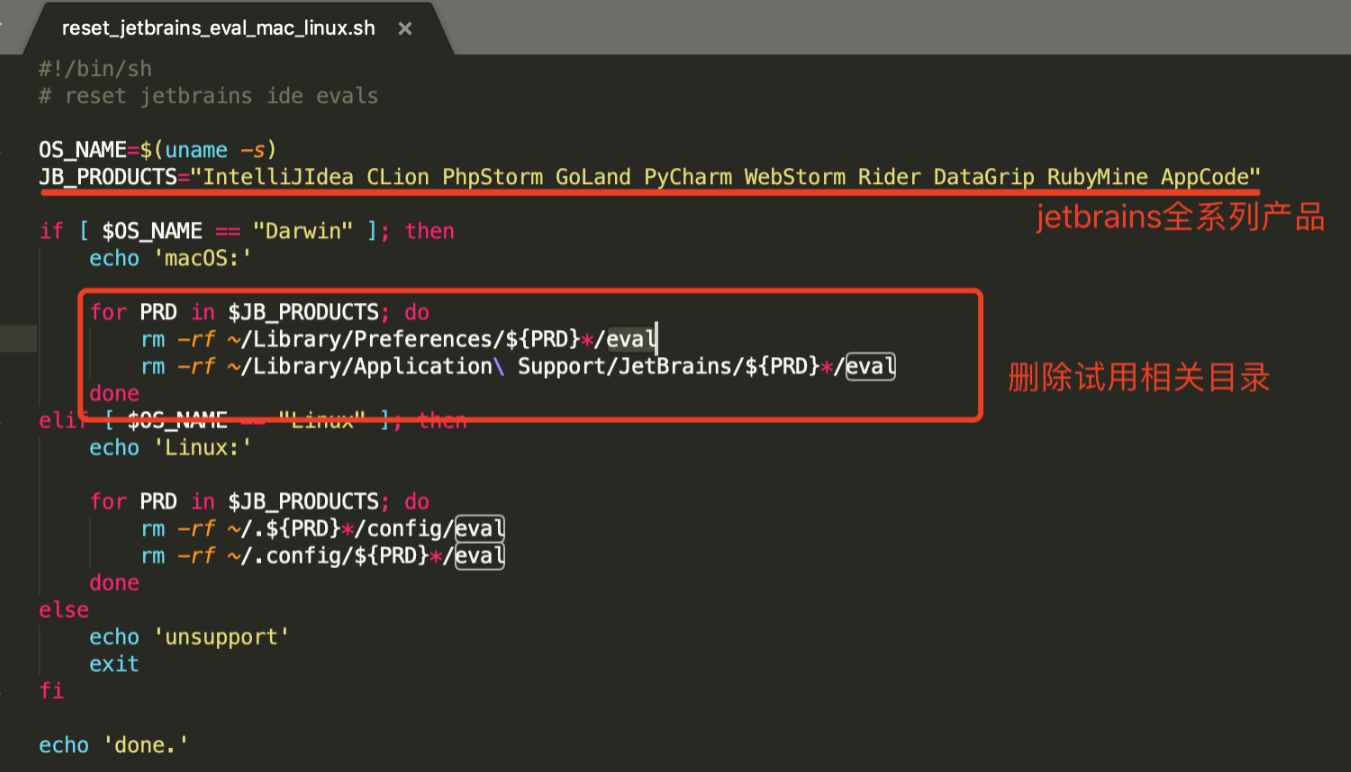The image size is (1351, 772).
Task: Click the rm -rf ~/.${PRD}*/config/eval line
Action: click(322, 528)
